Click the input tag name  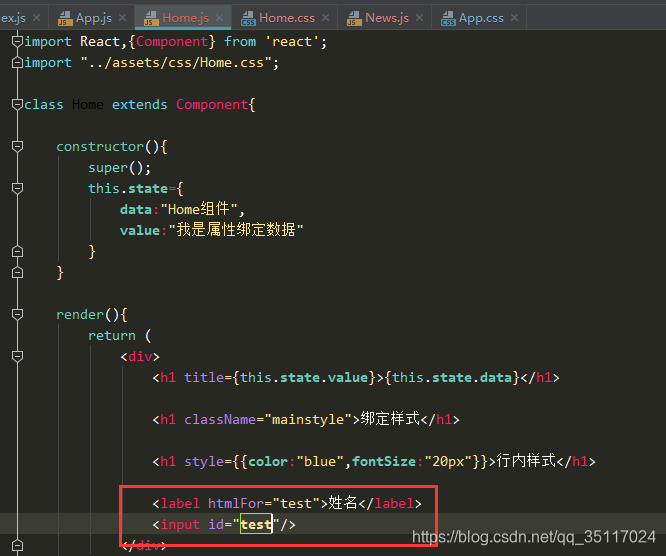tap(180, 525)
